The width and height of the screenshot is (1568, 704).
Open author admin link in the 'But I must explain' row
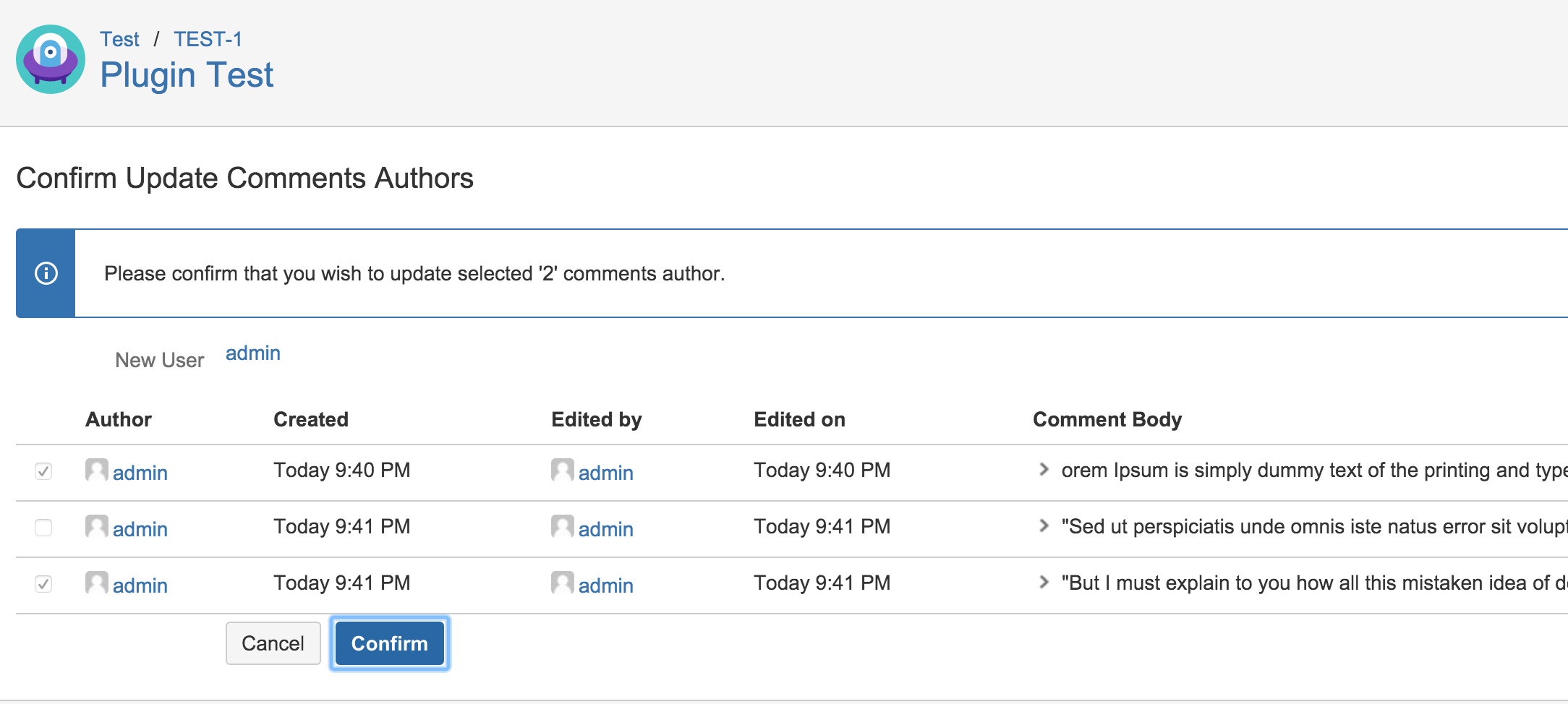140,585
